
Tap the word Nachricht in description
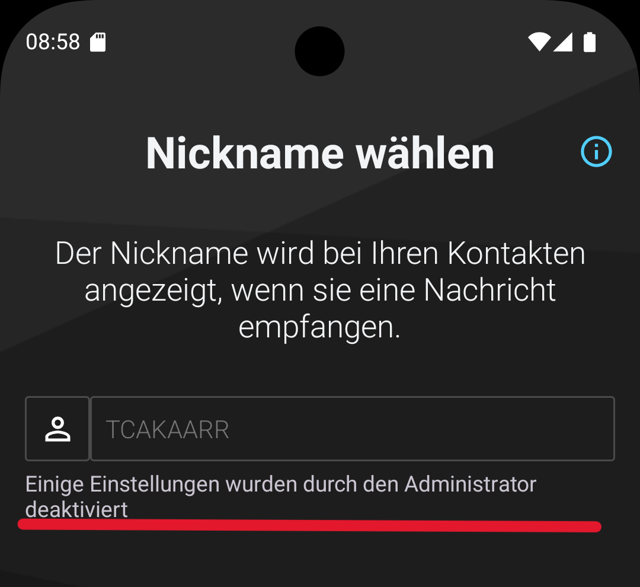tap(489, 290)
